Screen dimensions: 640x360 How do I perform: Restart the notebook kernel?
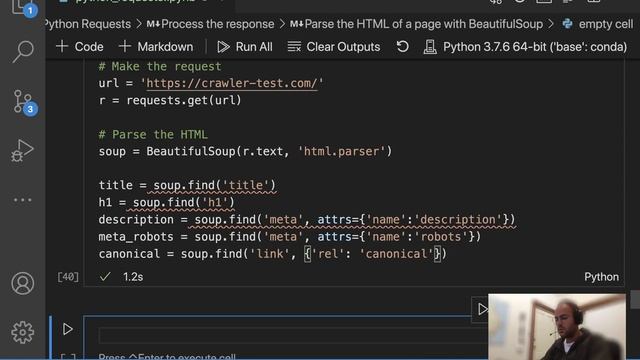402,47
